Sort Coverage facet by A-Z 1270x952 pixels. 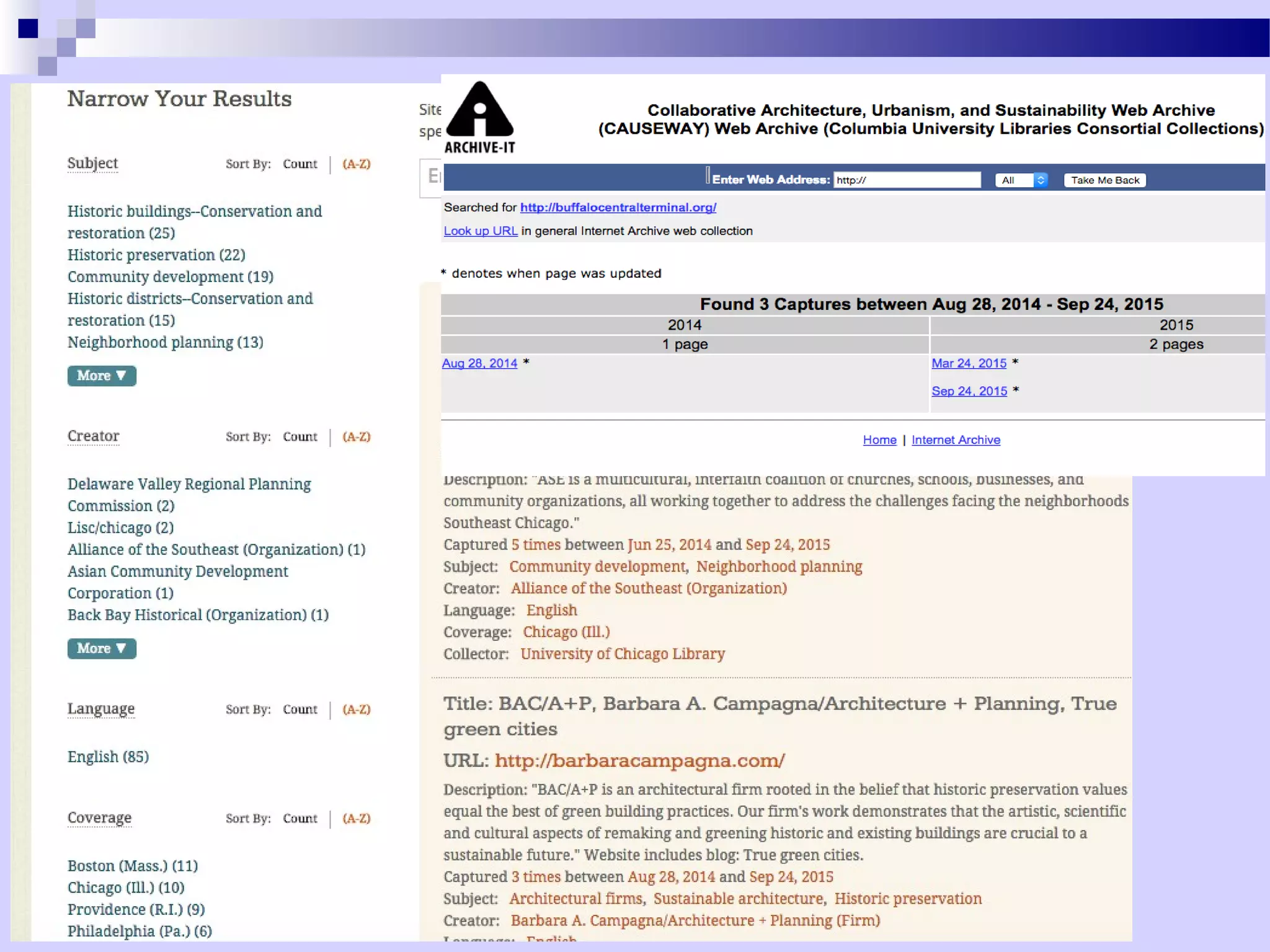[x=357, y=819]
